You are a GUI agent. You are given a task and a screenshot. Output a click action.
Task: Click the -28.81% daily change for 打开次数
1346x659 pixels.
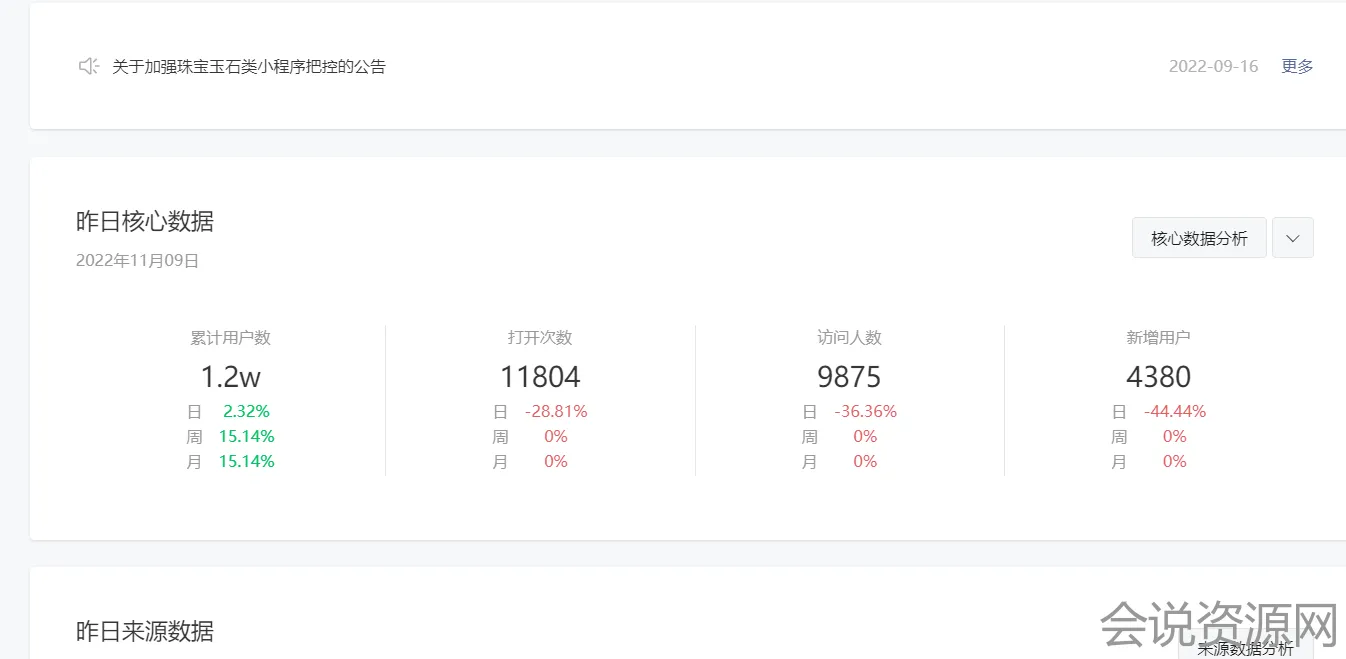(556, 411)
